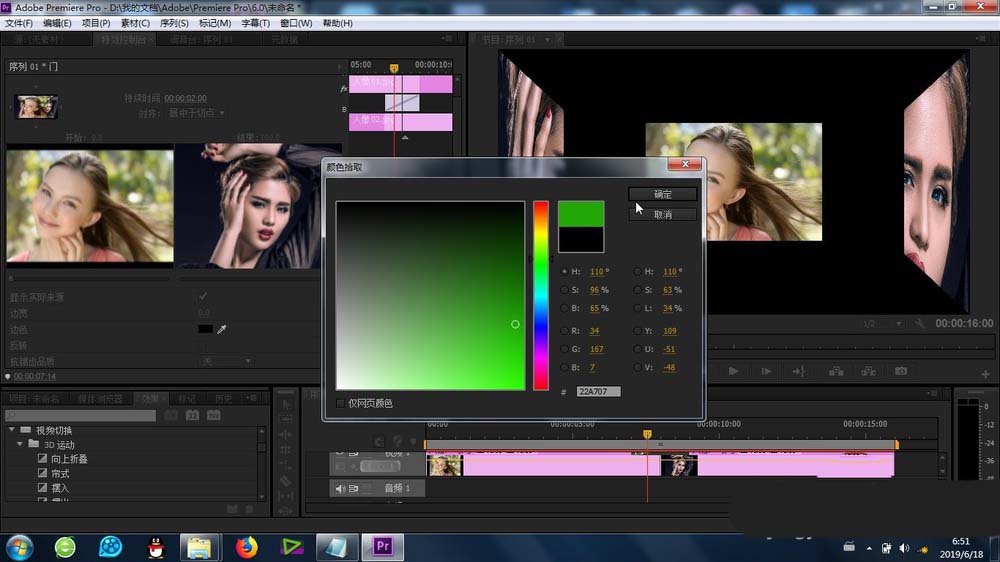Click the Play button in program monitor
Image resolution: width=1000 pixels, height=562 pixels.
coord(733,371)
